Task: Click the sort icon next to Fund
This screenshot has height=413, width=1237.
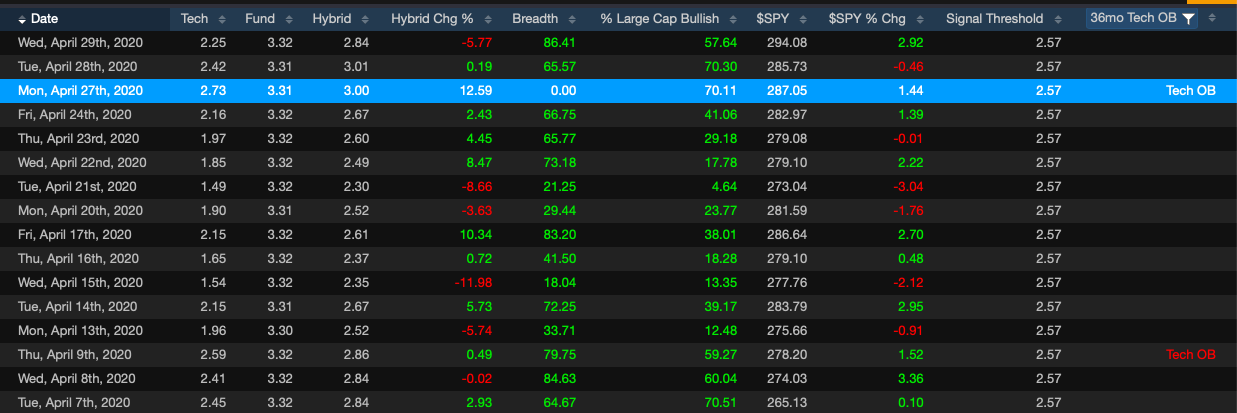Action: [289, 19]
